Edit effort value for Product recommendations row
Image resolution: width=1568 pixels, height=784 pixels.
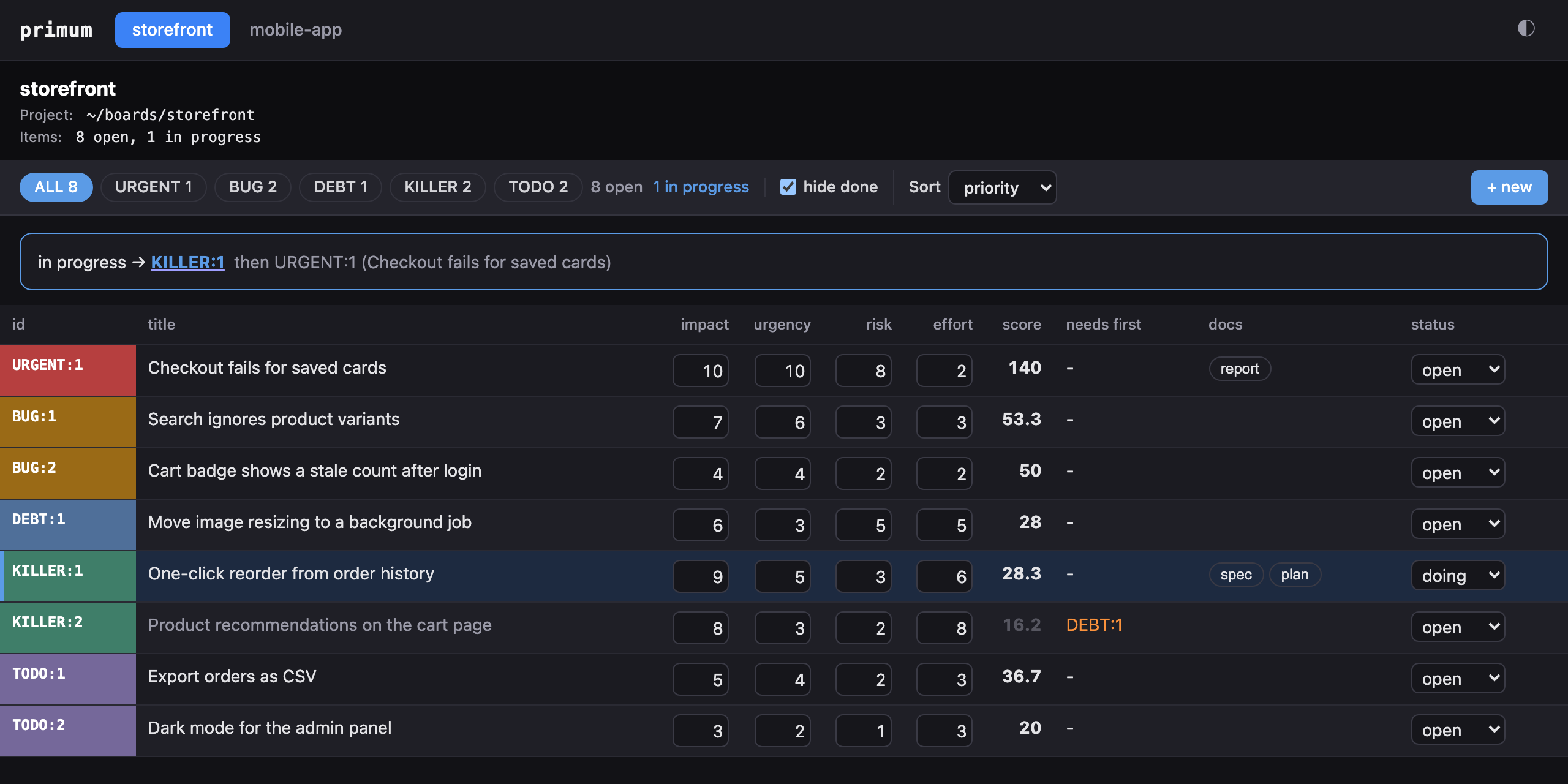pos(944,628)
